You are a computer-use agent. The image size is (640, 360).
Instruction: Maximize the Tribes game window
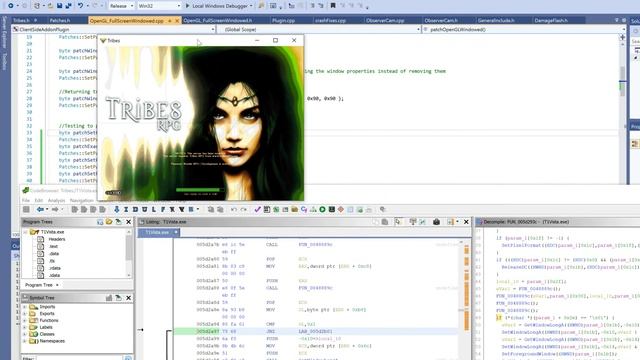click(276, 40)
